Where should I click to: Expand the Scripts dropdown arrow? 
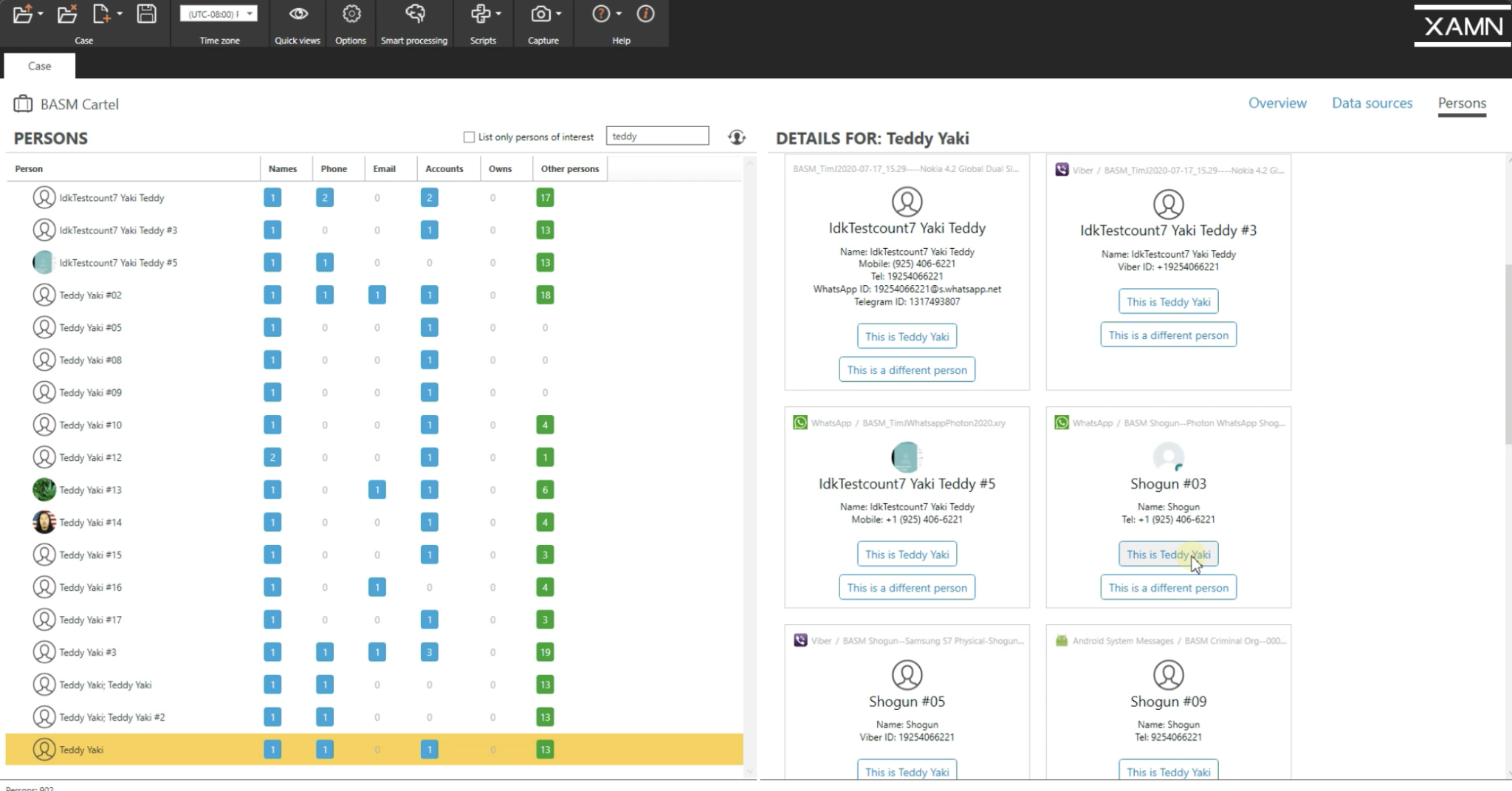tap(499, 14)
